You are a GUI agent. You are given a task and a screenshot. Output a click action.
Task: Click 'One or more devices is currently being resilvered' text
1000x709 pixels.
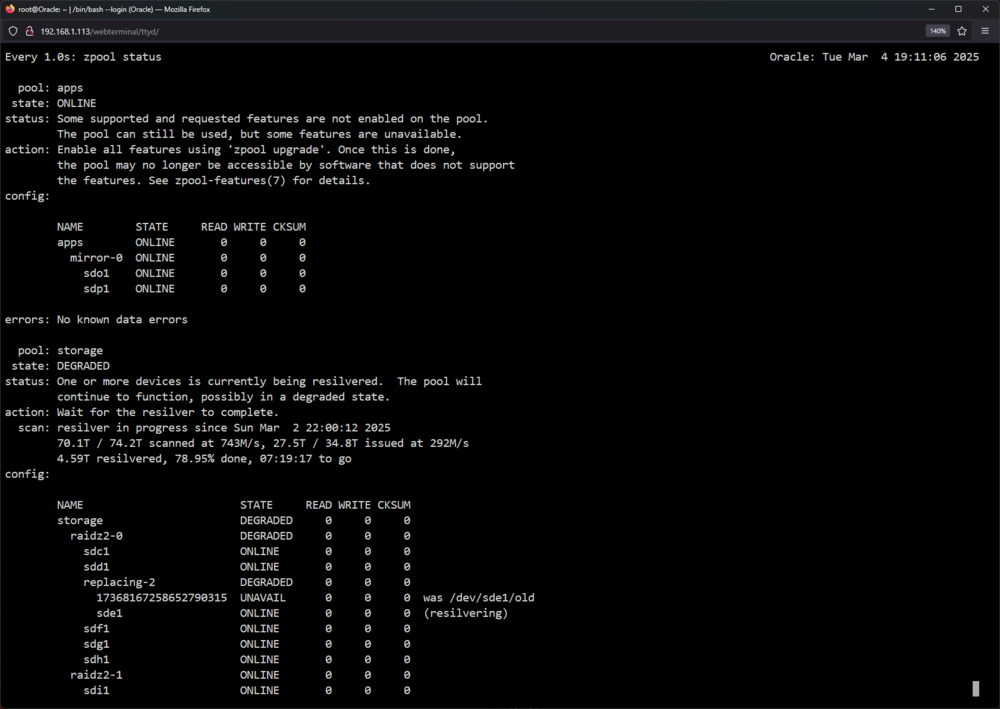click(220, 381)
